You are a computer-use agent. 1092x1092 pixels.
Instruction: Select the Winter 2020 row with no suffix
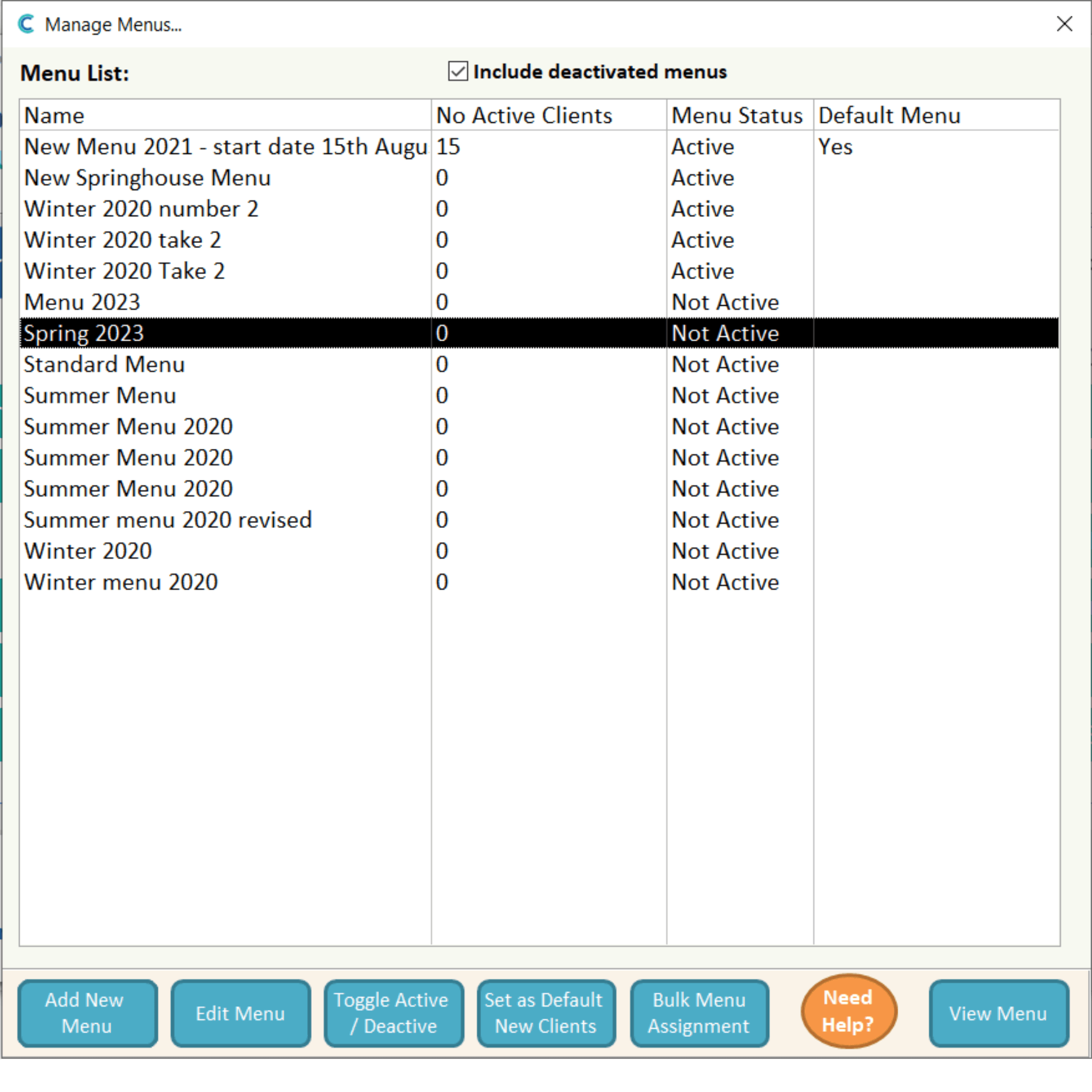(x=539, y=551)
